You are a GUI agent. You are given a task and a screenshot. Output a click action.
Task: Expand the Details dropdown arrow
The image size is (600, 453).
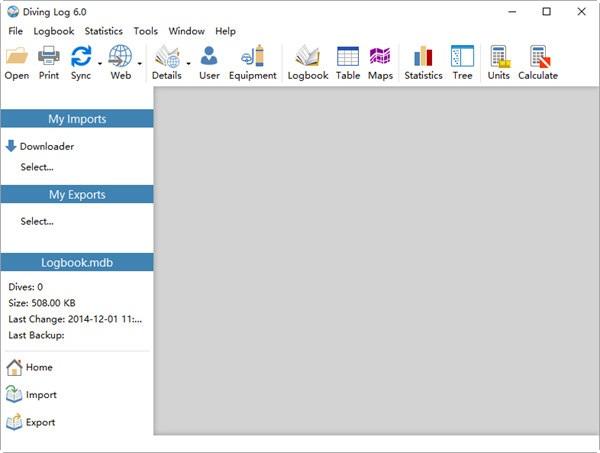188,63
